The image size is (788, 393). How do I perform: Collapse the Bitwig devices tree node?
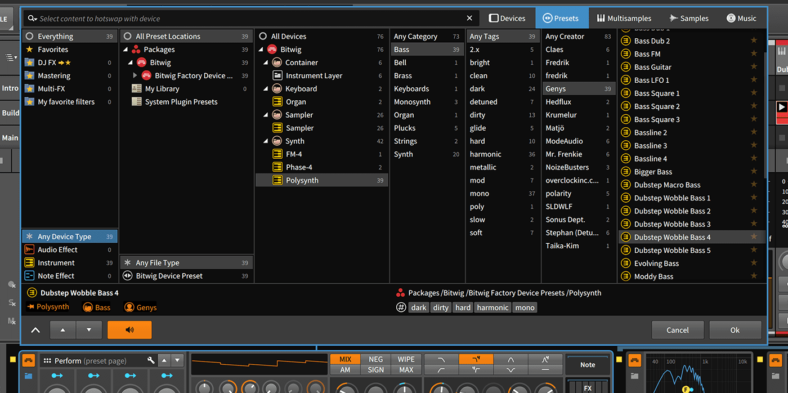pos(260,49)
